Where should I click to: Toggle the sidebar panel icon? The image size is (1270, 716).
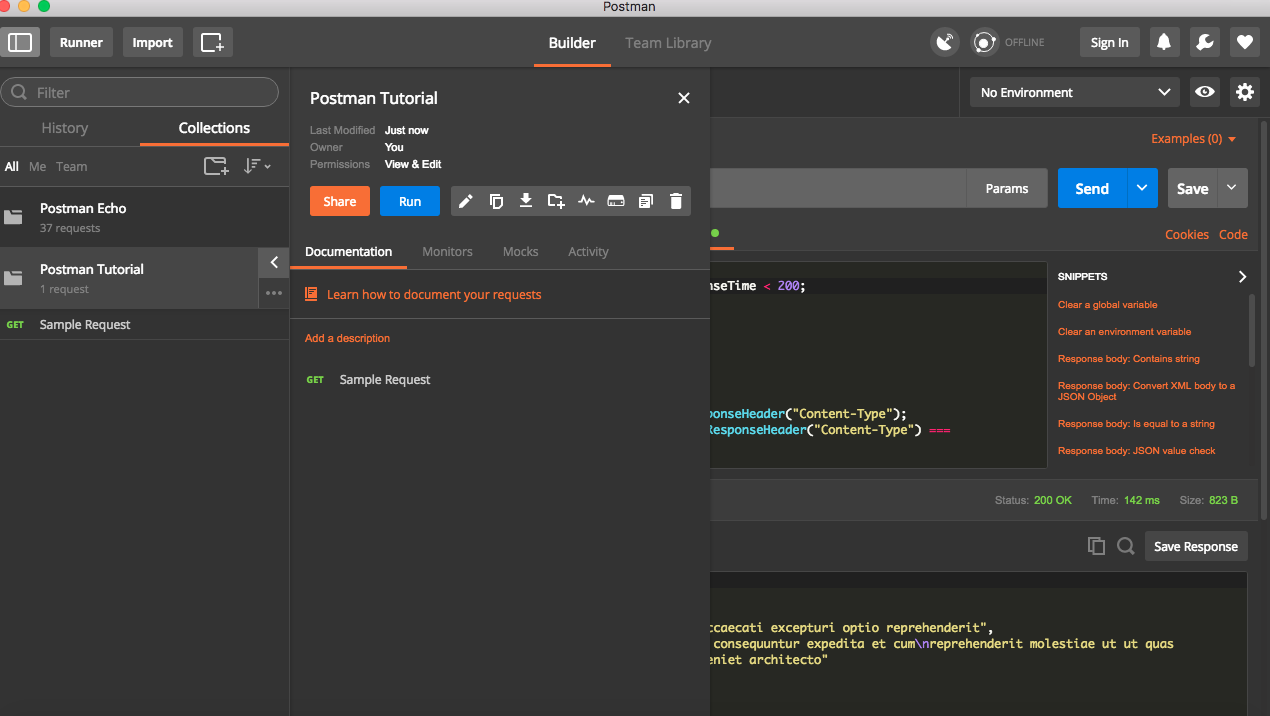(20, 42)
